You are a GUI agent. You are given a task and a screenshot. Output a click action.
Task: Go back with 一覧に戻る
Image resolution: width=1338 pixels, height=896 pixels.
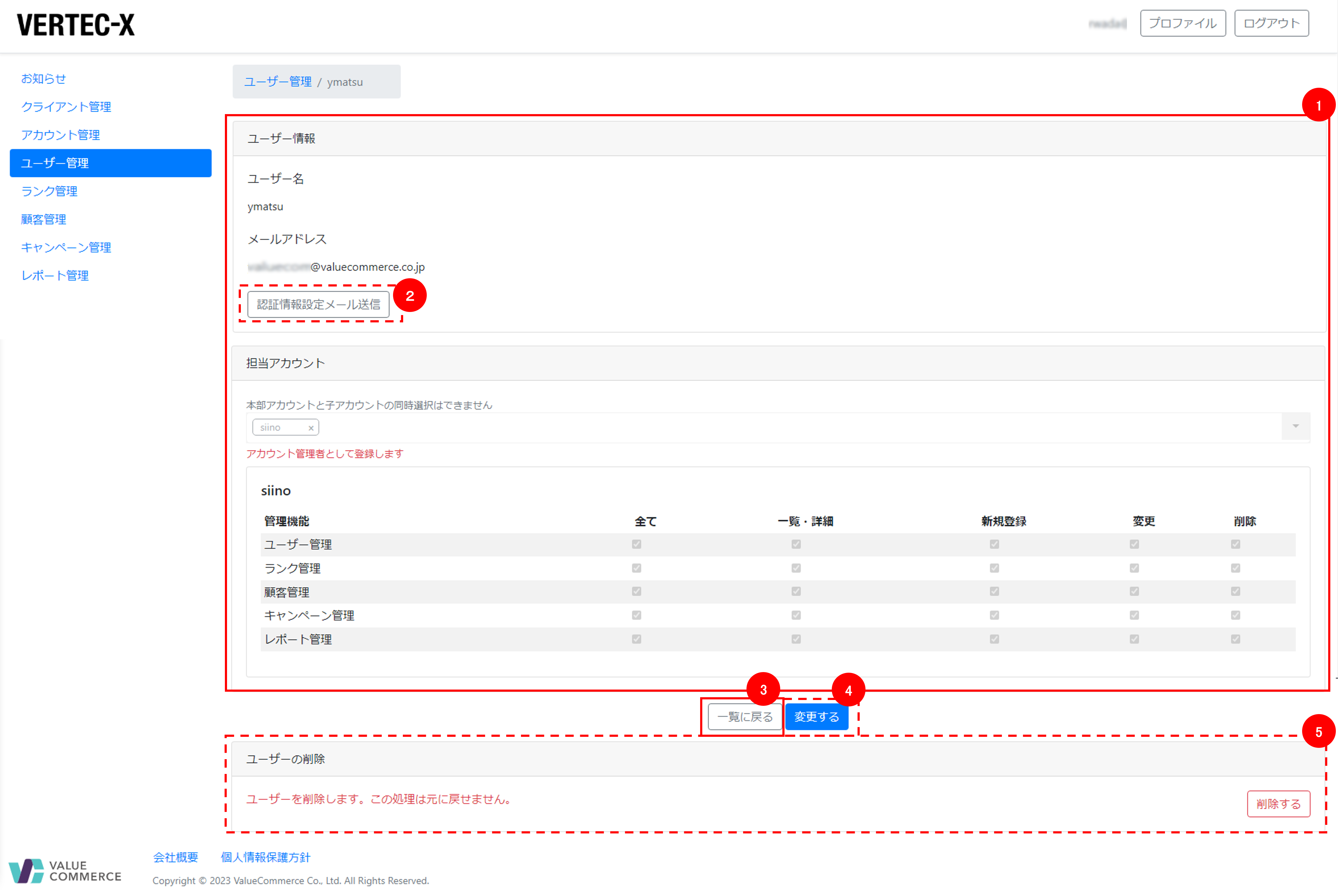tap(745, 717)
